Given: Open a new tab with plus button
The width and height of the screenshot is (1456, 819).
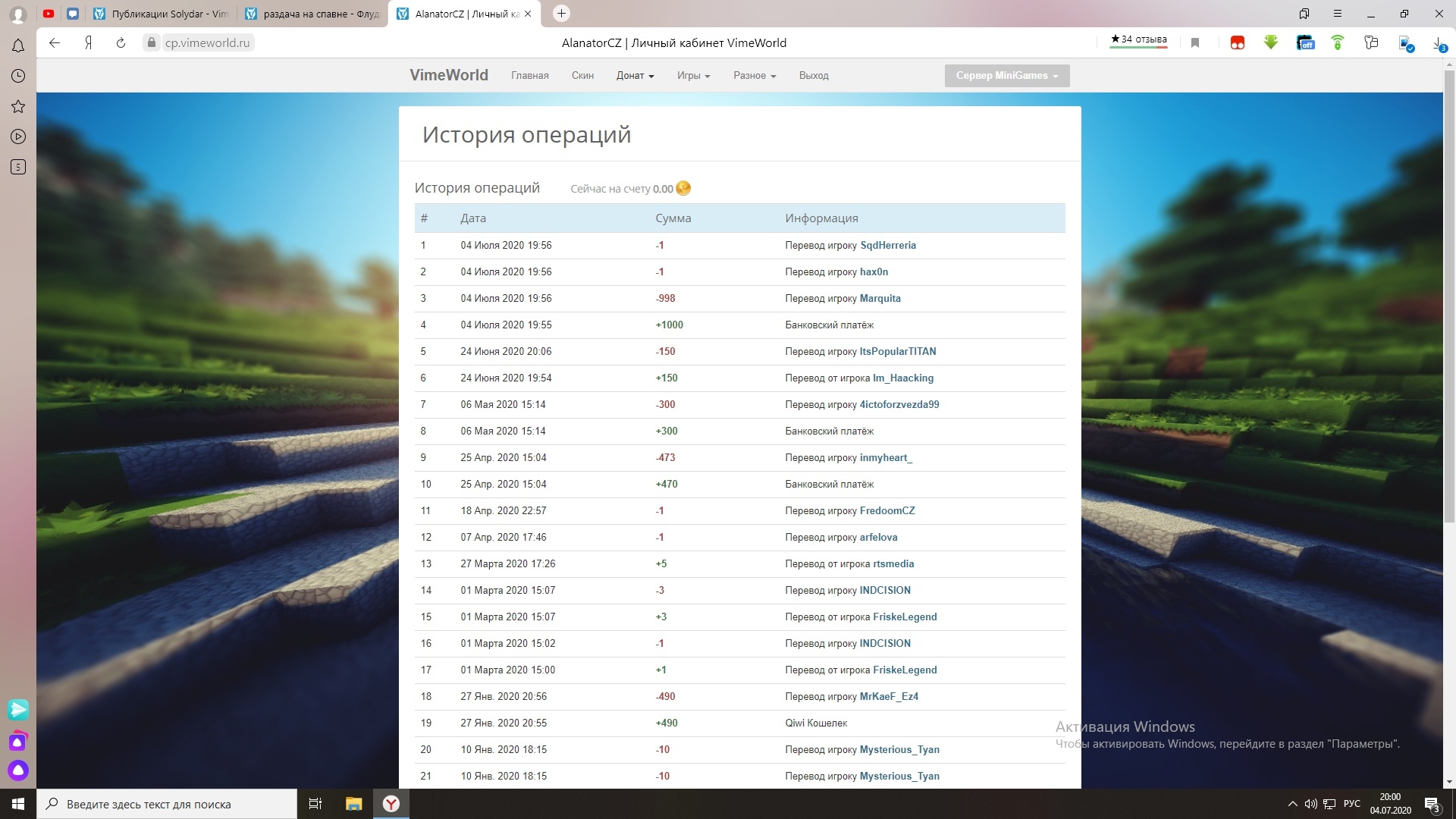Looking at the screenshot, I should click(561, 13).
